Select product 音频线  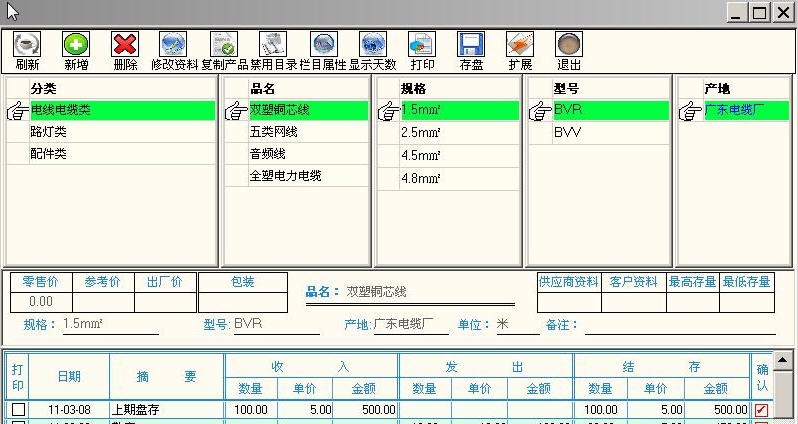pos(308,154)
